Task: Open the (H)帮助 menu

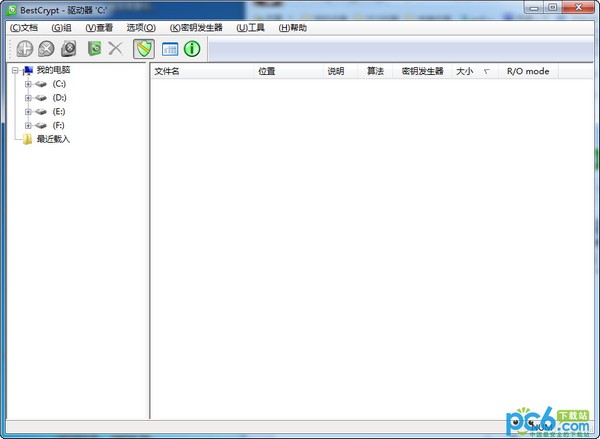Action: 293,28
